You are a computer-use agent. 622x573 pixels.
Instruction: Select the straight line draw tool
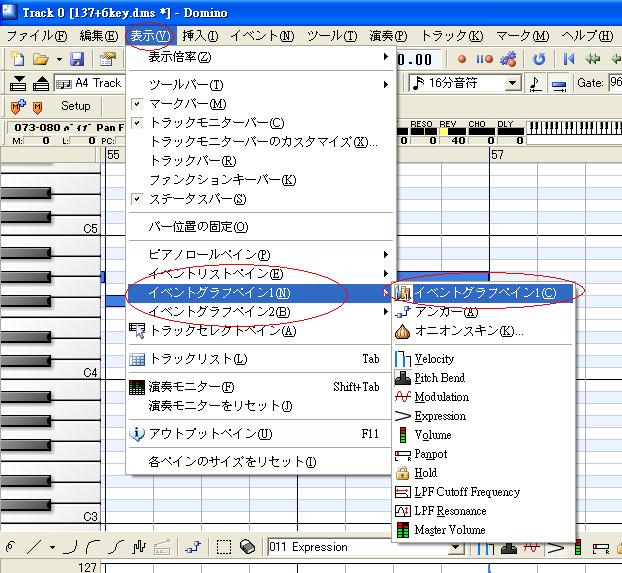tap(35, 548)
